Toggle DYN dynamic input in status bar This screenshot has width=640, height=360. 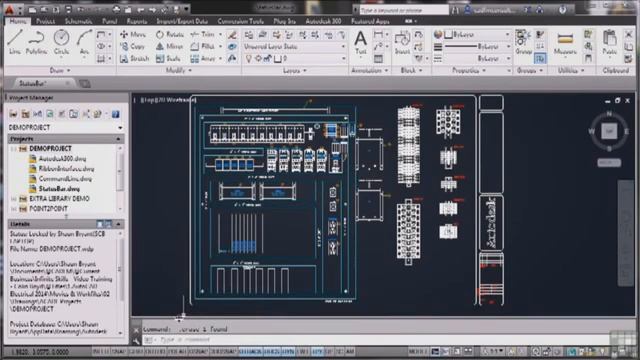pos(288,351)
